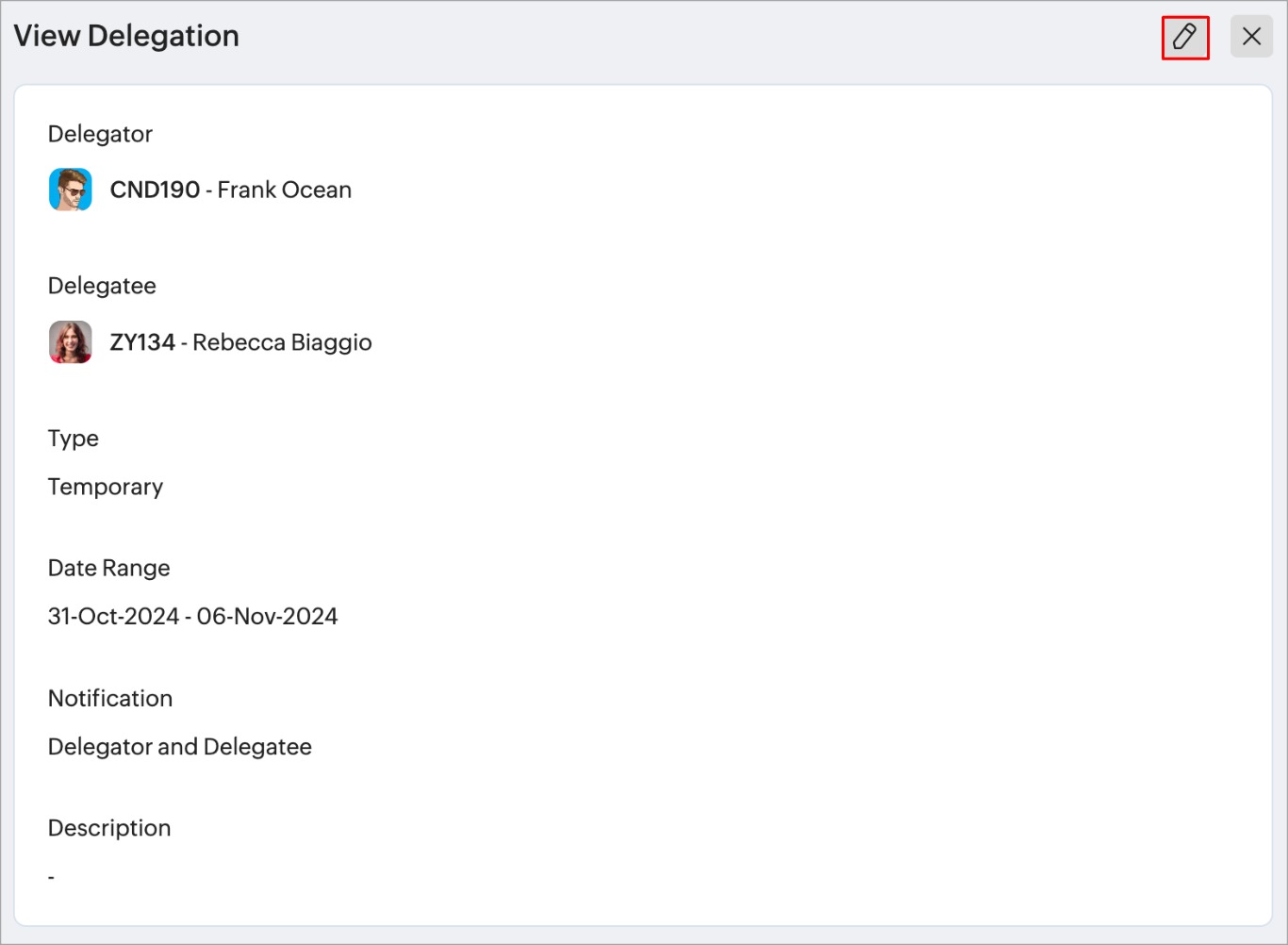
Task: Click the Delegatee field label
Action: point(102,286)
